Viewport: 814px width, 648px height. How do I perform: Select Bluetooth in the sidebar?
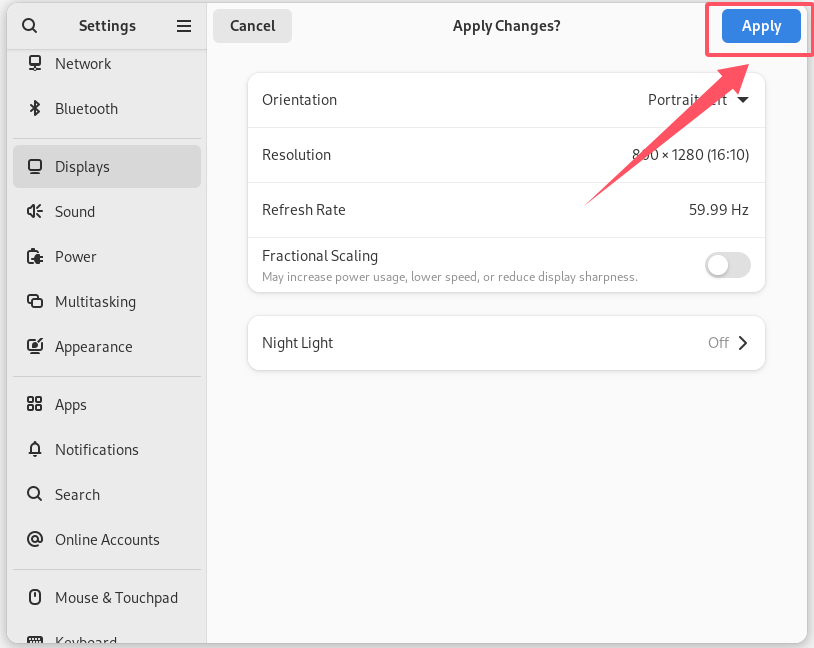(x=107, y=109)
